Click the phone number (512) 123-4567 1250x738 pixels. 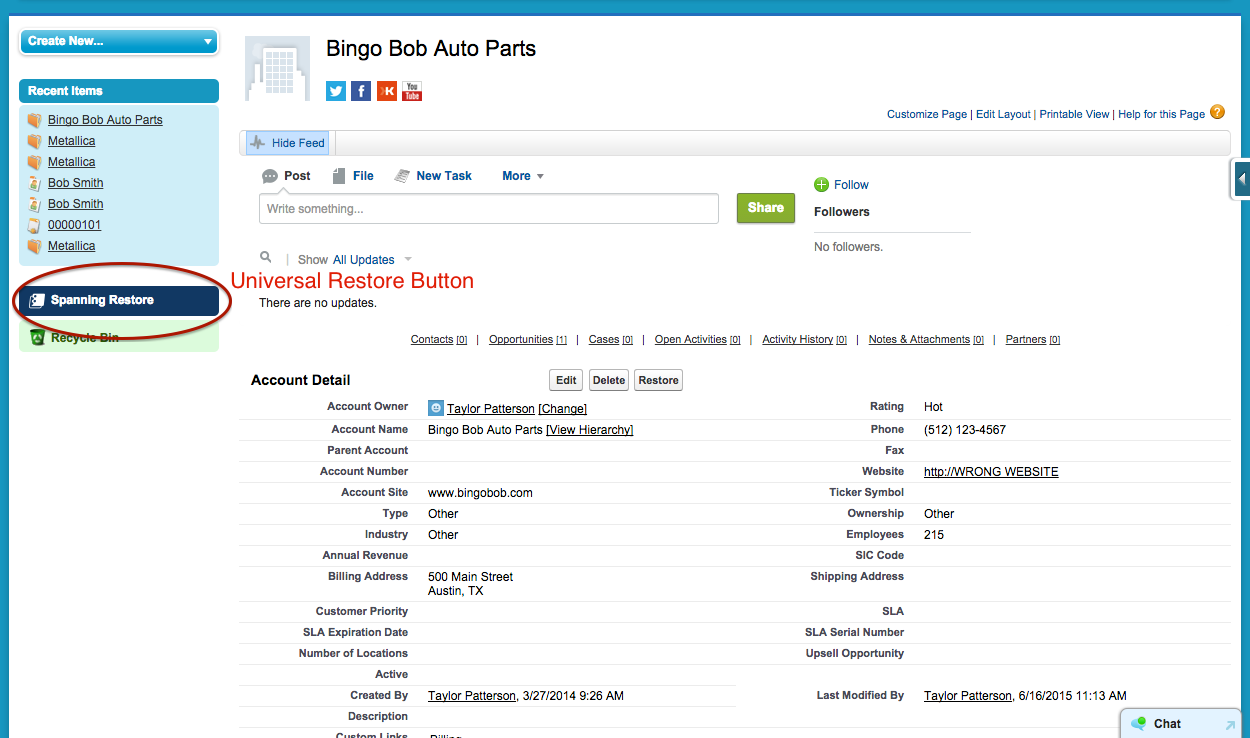click(965, 430)
